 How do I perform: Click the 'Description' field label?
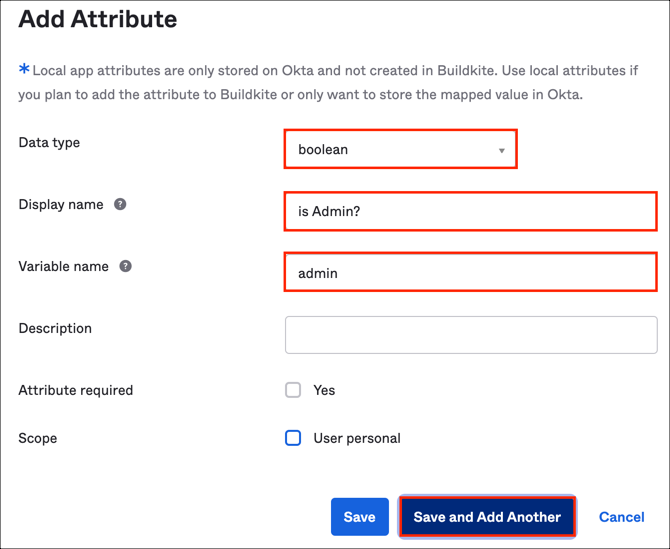coord(55,328)
